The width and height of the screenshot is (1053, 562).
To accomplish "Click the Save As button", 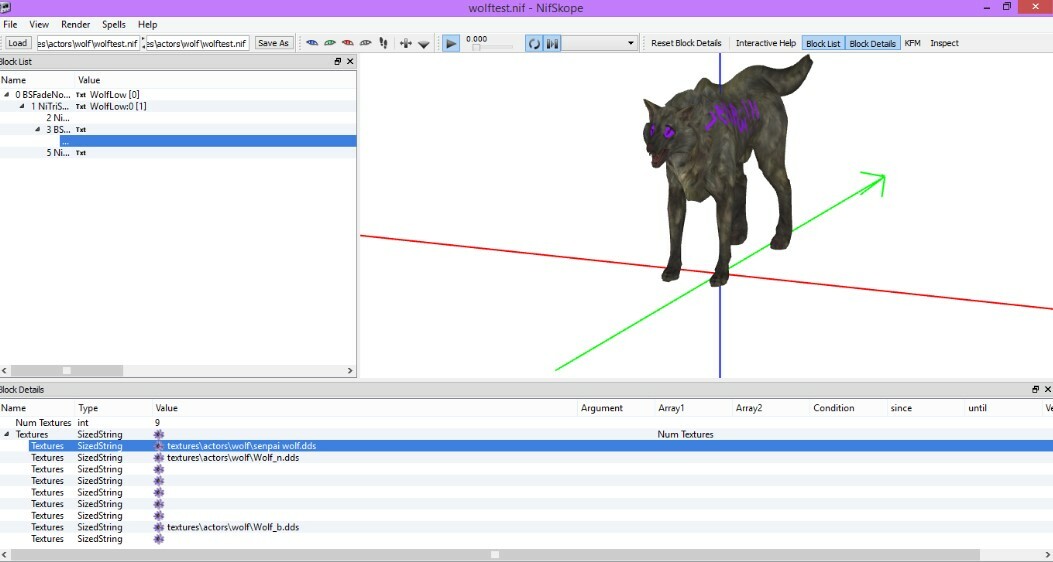I will click(x=273, y=43).
